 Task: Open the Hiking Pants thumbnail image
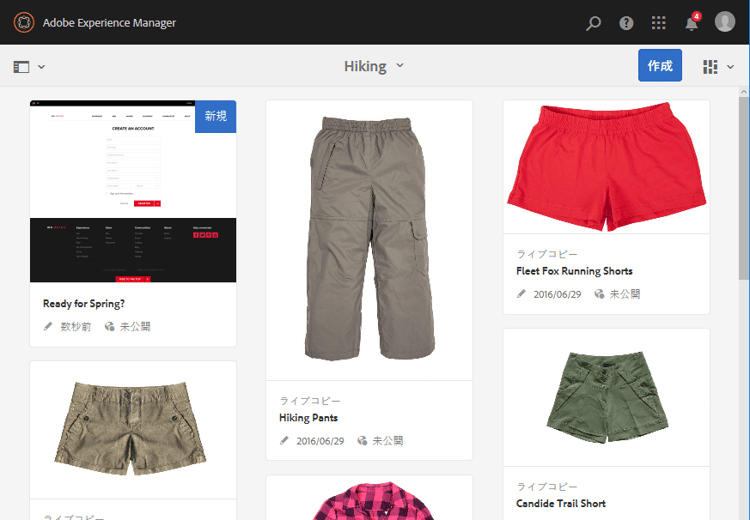(x=369, y=240)
